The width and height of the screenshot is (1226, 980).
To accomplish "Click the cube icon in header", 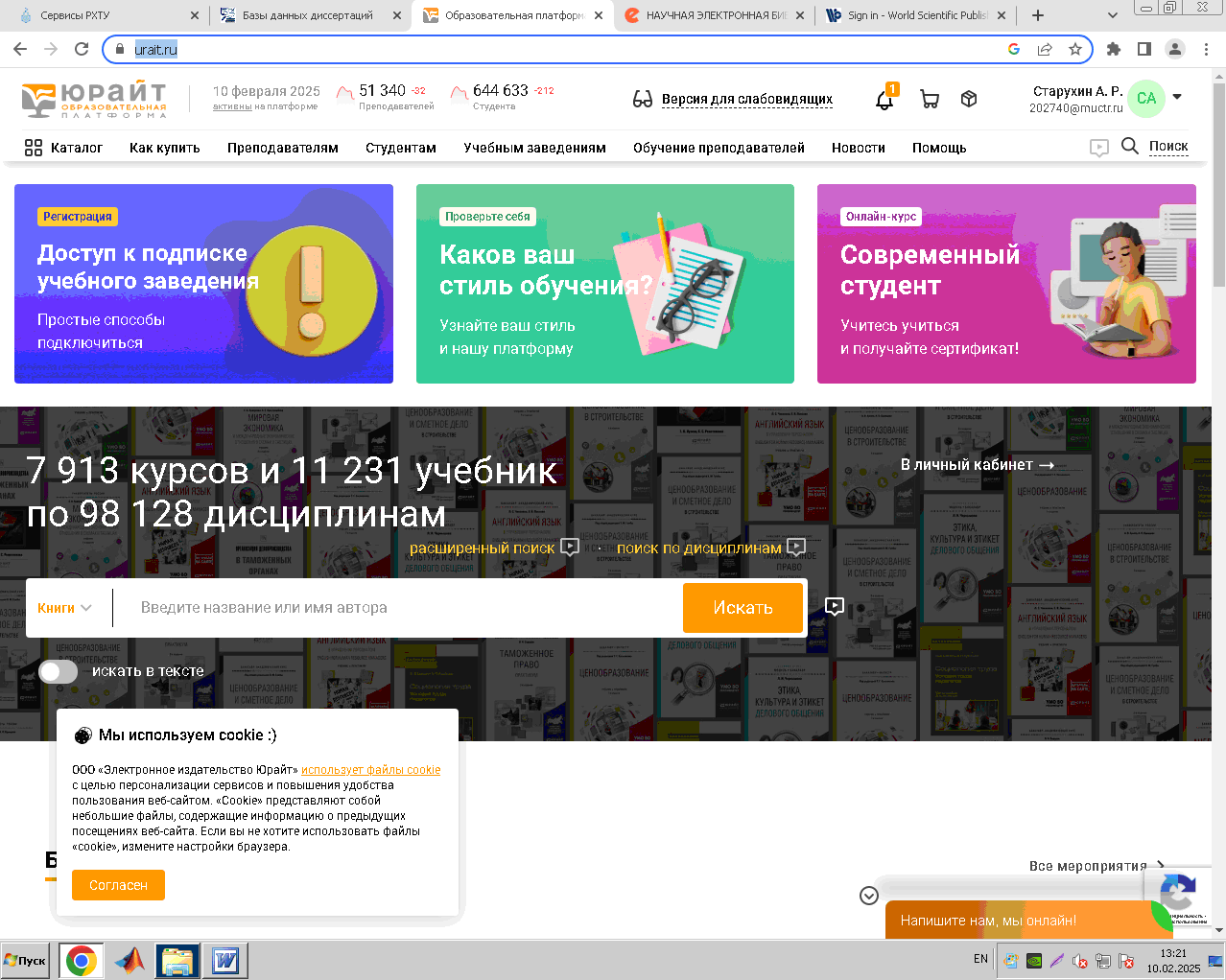I will click(x=969, y=99).
